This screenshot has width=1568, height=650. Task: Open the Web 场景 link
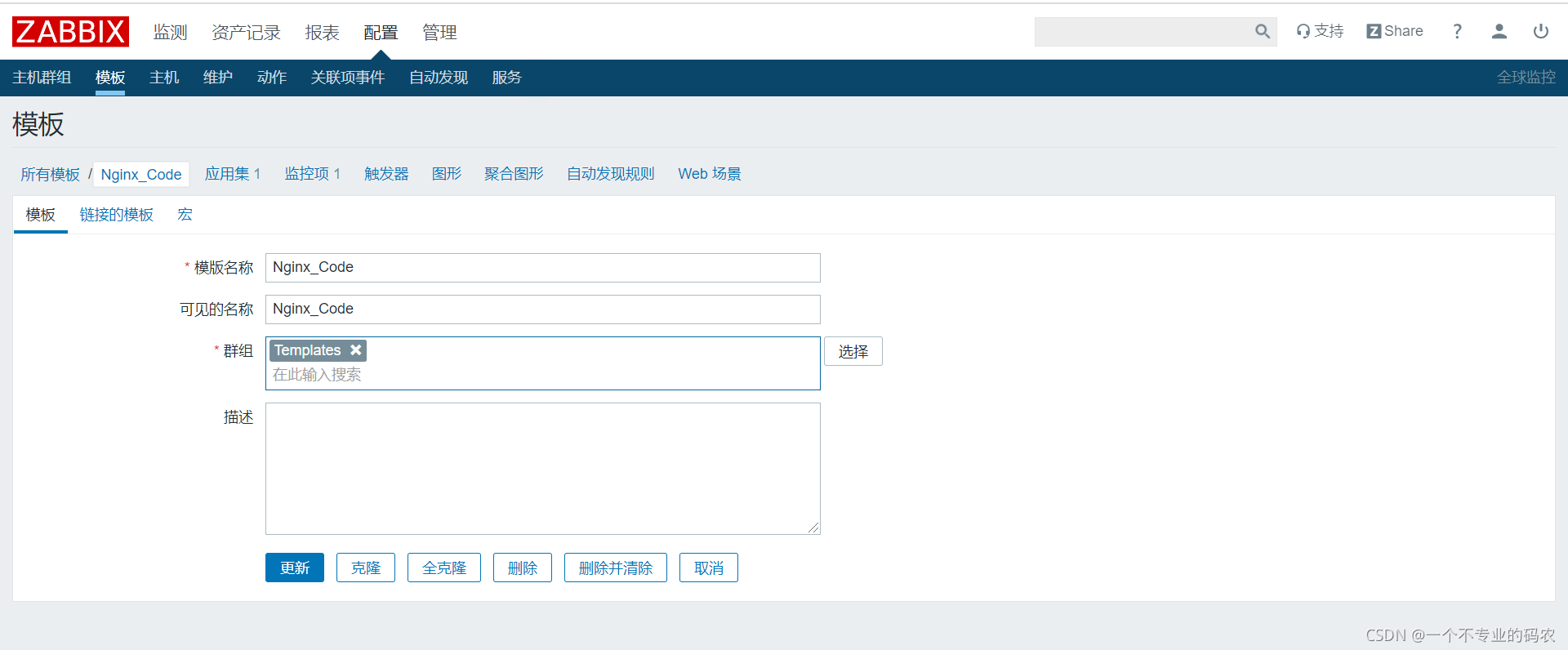click(710, 174)
